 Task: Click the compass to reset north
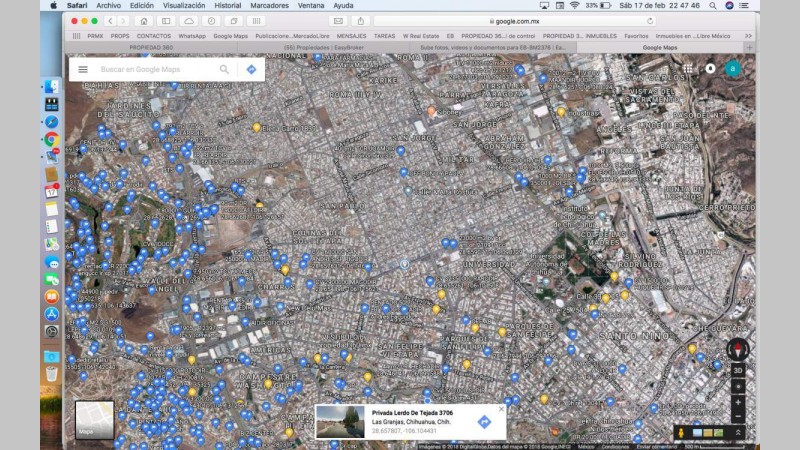(738, 350)
